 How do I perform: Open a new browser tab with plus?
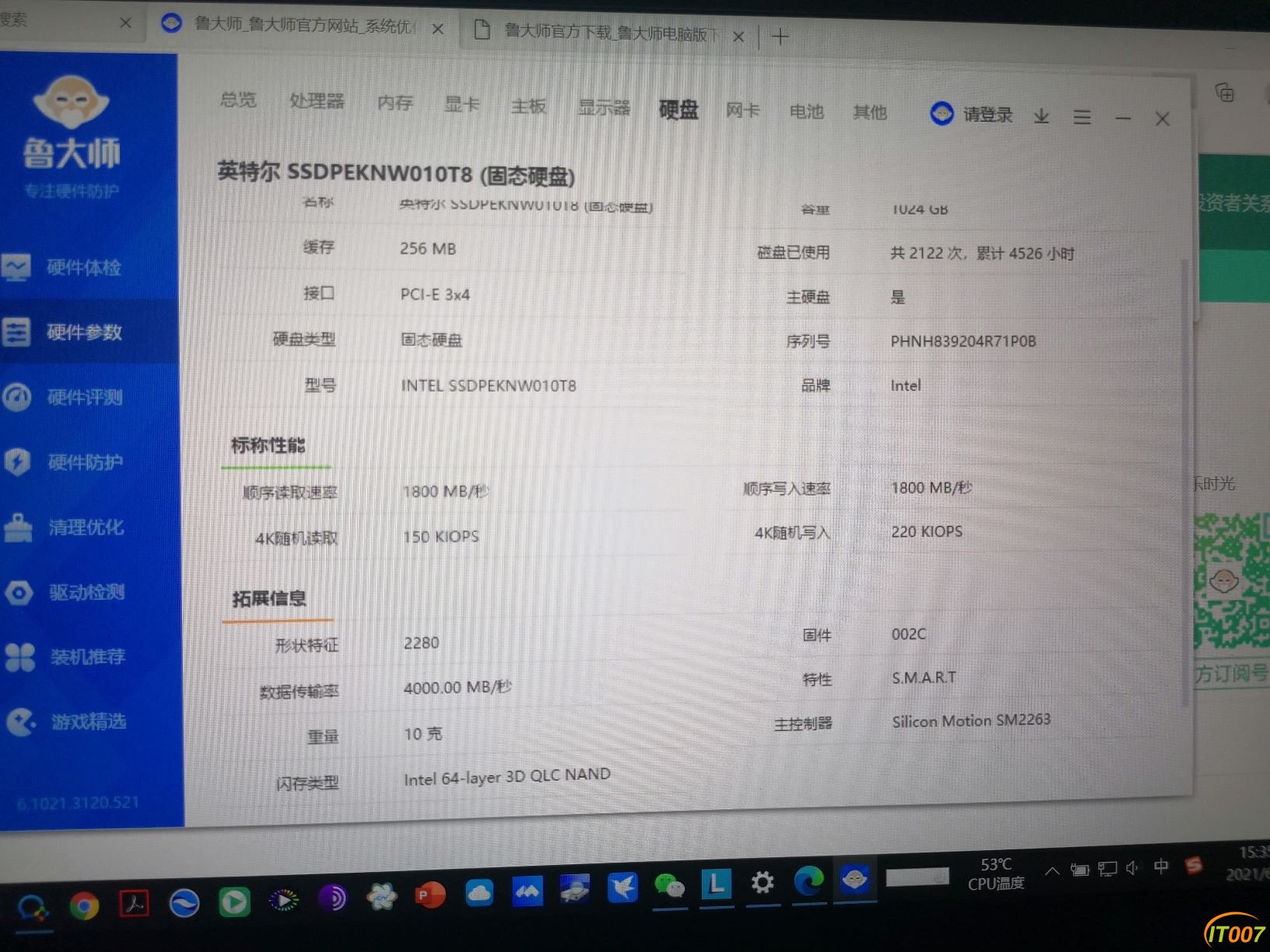click(781, 37)
